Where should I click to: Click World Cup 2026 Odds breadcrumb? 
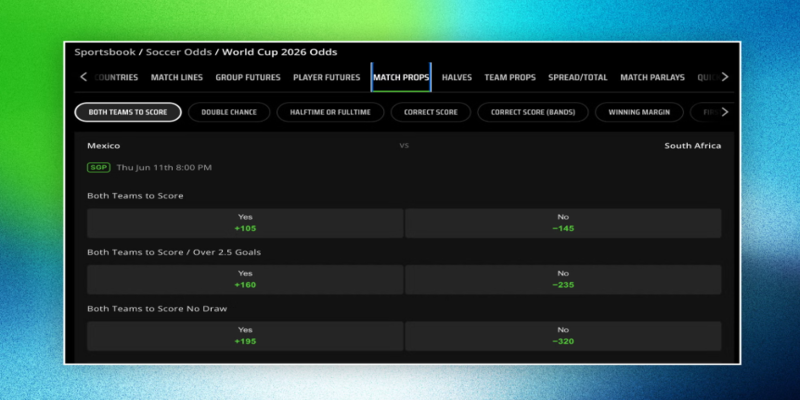tap(280, 52)
